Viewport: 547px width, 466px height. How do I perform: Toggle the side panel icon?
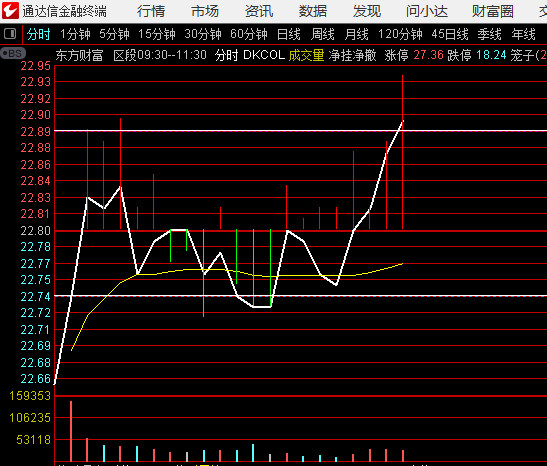[10, 34]
